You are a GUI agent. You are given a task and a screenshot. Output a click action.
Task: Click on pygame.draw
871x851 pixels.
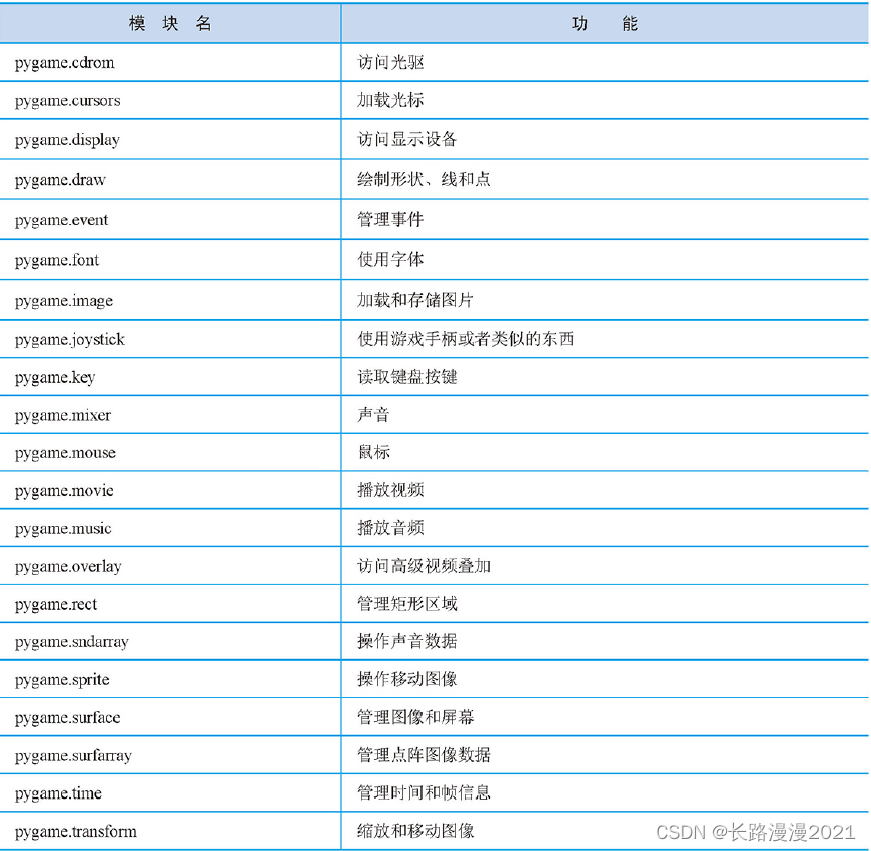coord(60,181)
